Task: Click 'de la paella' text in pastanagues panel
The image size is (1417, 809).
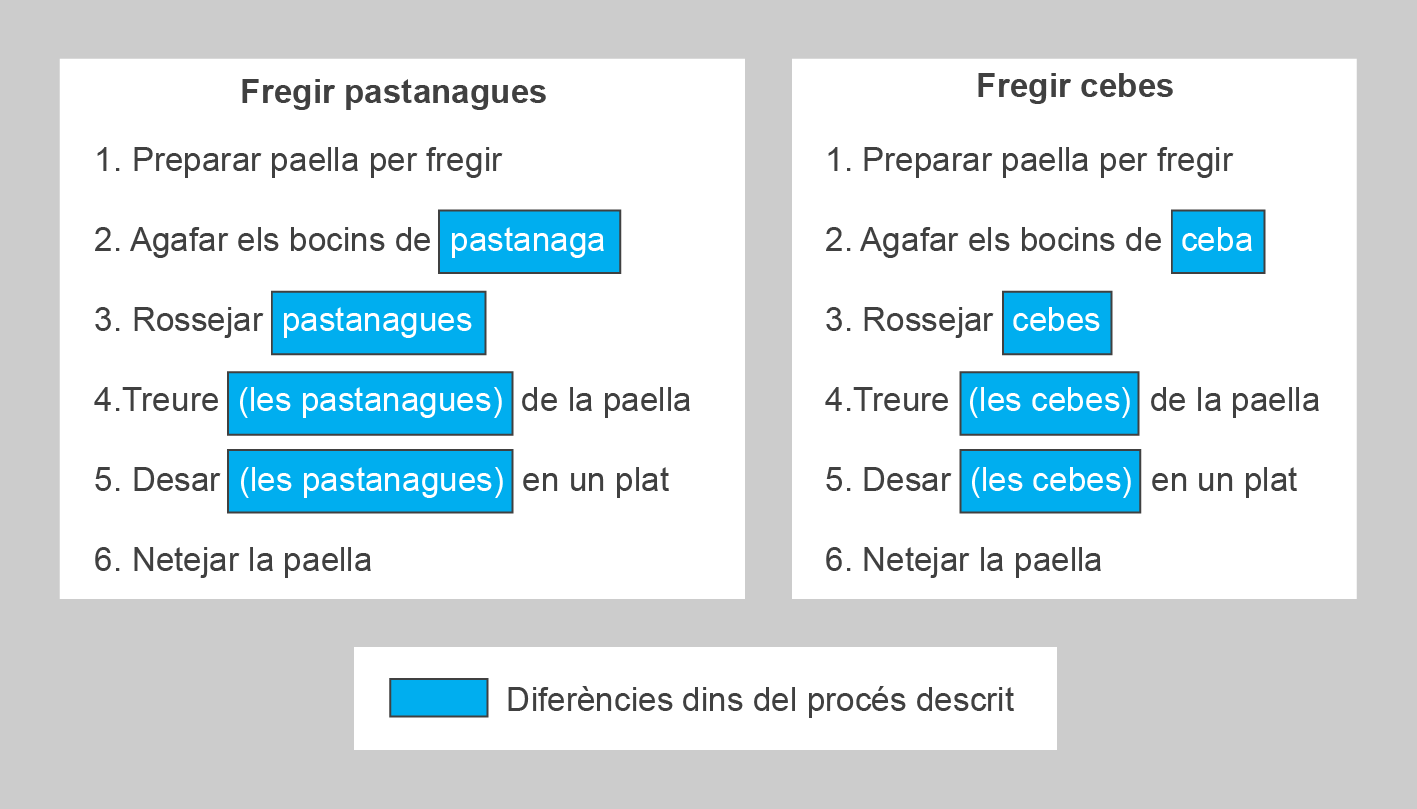Action: click(x=606, y=401)
